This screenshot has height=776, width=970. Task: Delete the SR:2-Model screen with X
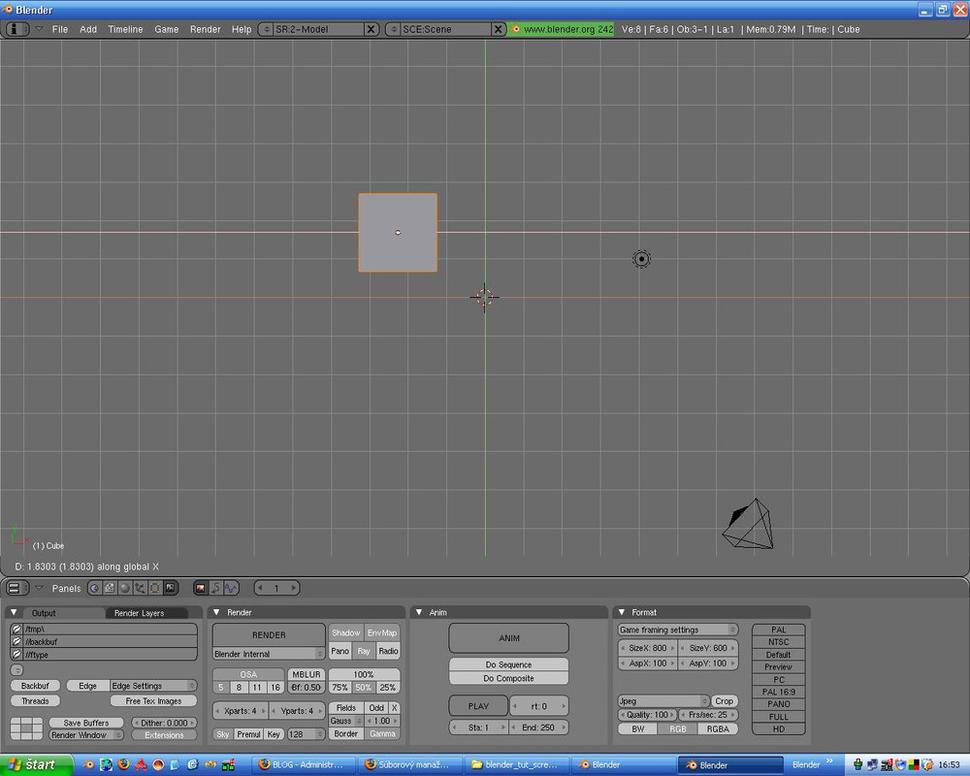click(371, 29)
